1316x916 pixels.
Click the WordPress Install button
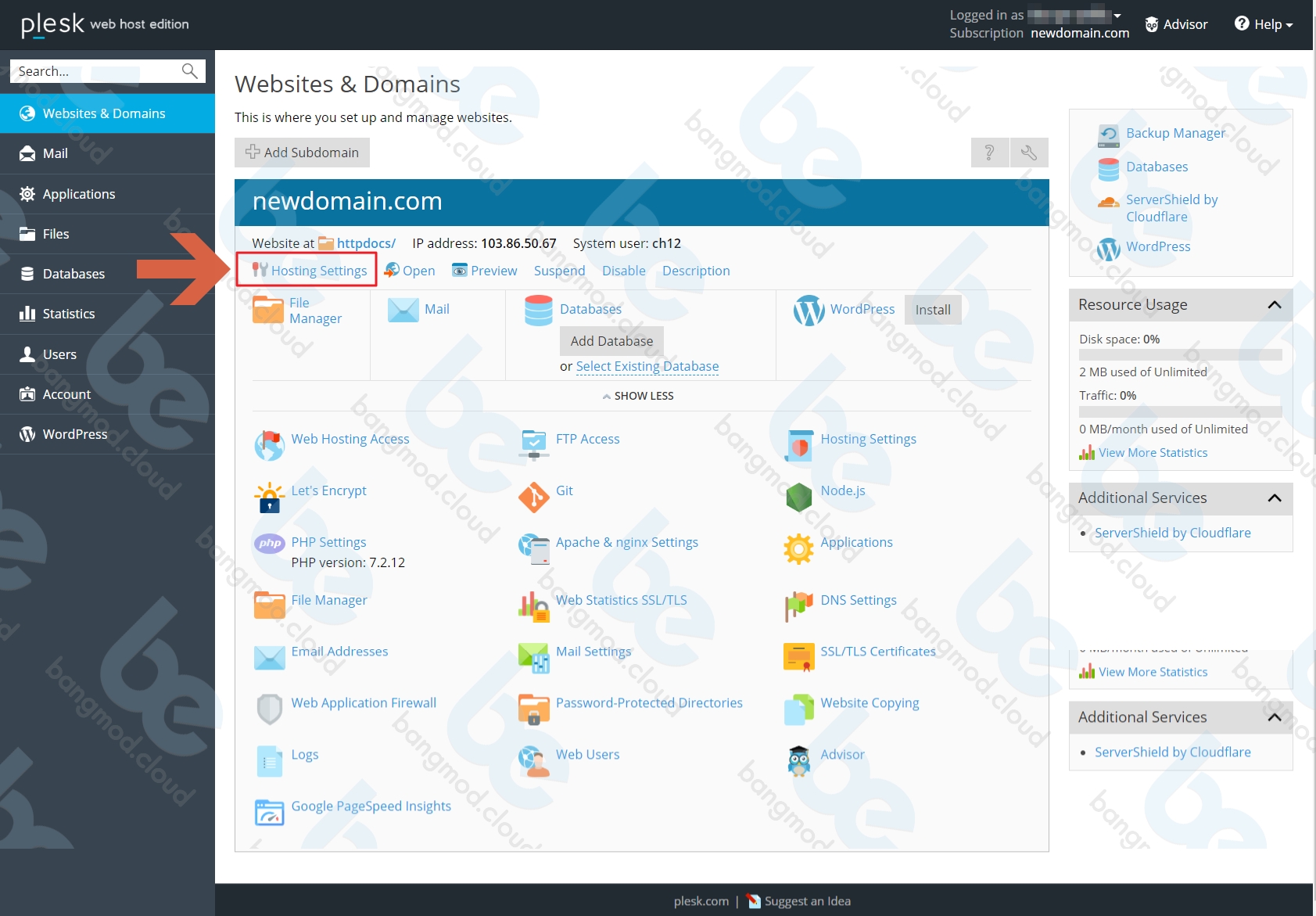(933, 310)
